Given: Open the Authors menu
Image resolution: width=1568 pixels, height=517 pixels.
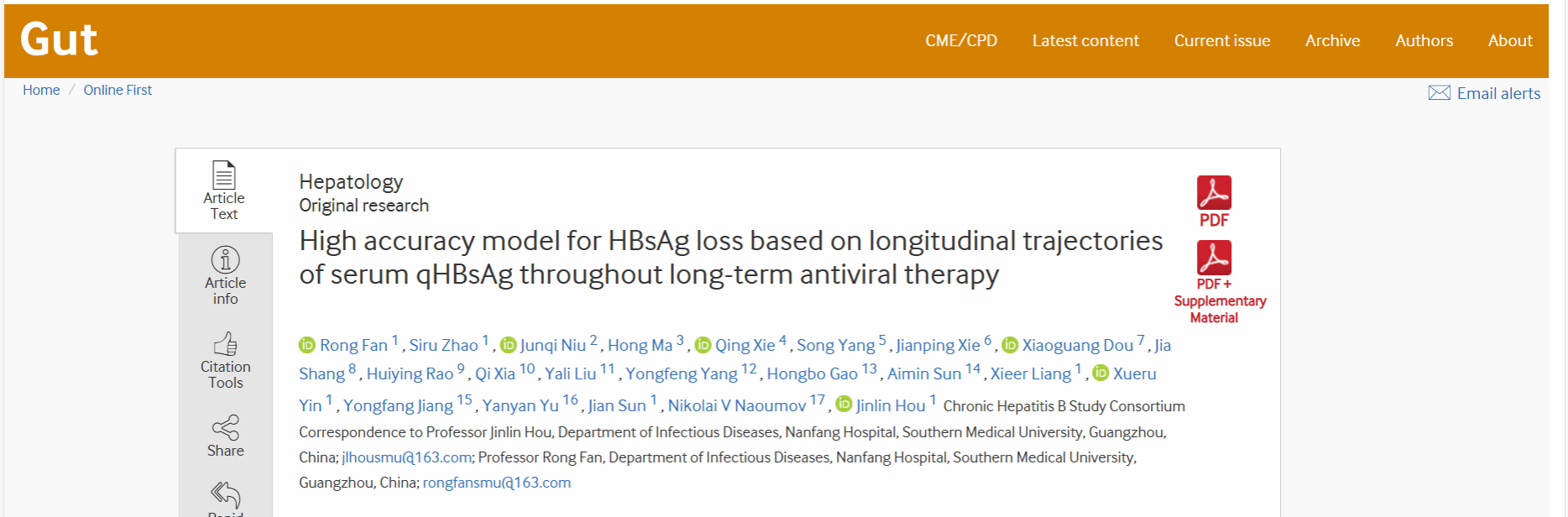Looking at the screenshot, I should (x=1424, y=40).
